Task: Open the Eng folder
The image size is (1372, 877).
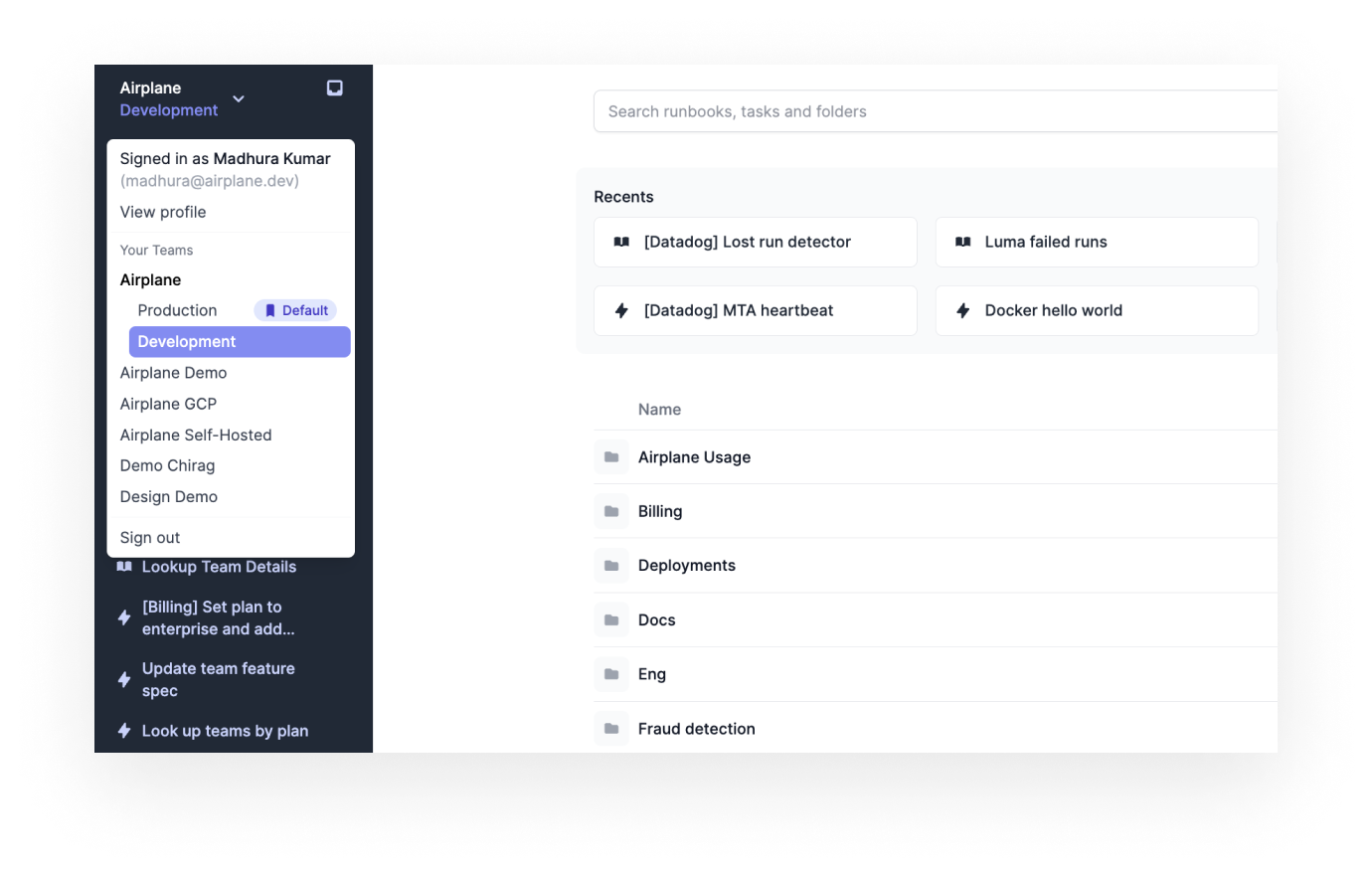Action: click(652, 674)
